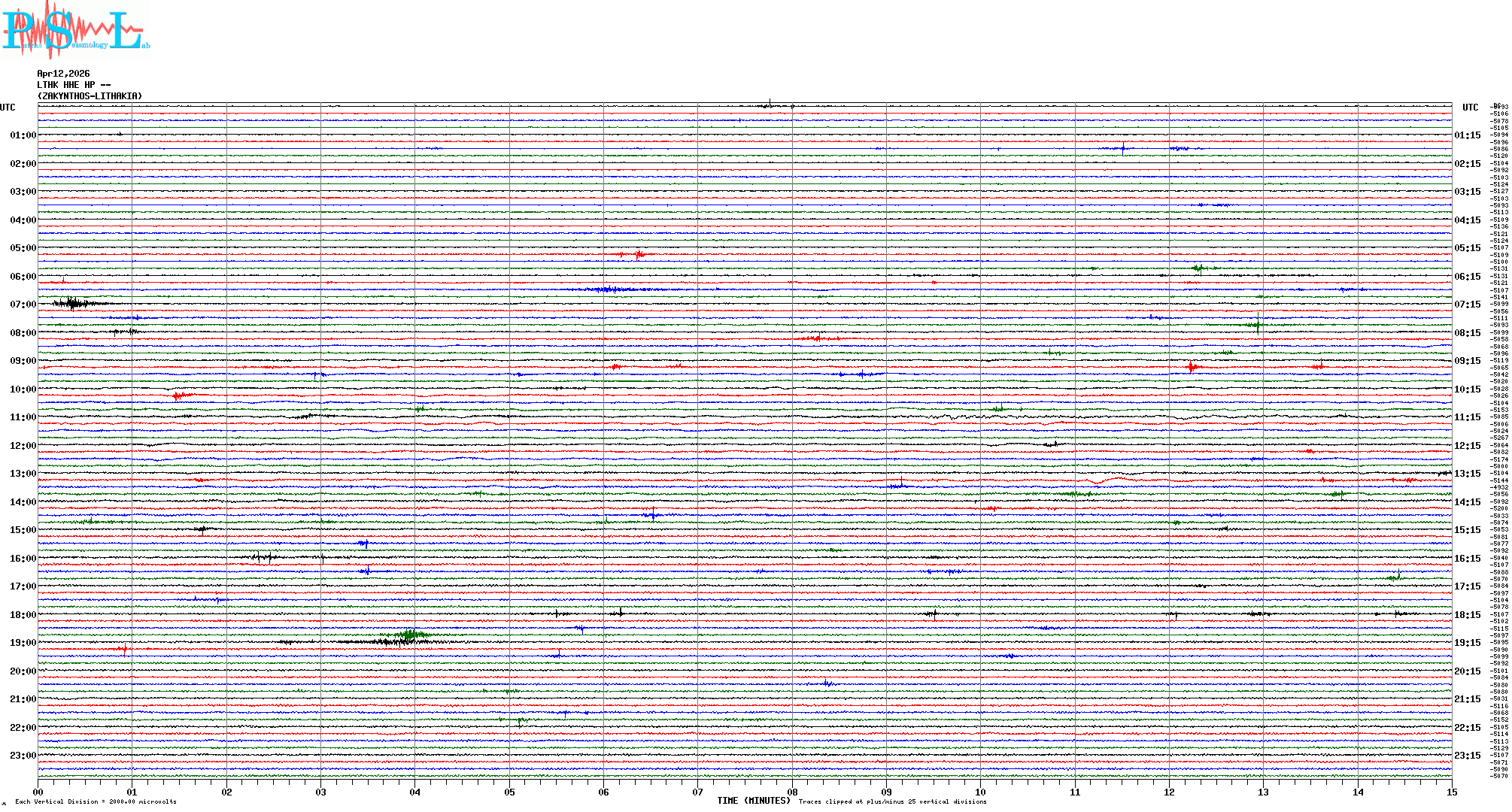The image size is (1512, 812).
Task: Select the 07:00 hour label on left
Action: (x=23, y=304)
